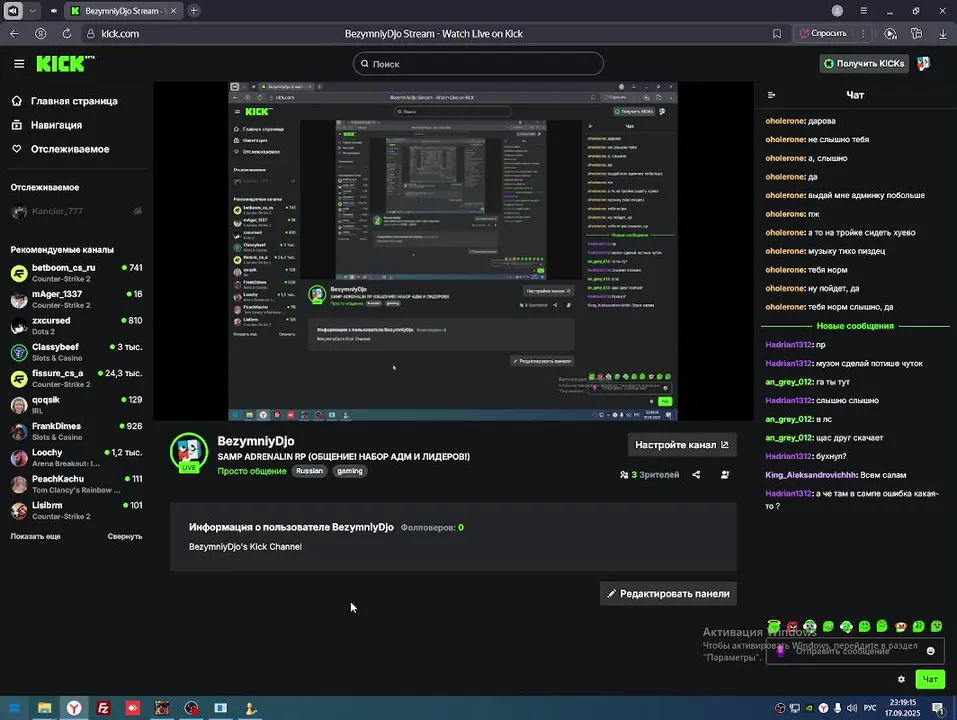The image size is (957, 720).
Task: Close the BezymniyDjo Stream tab
Action: (173, 10)
